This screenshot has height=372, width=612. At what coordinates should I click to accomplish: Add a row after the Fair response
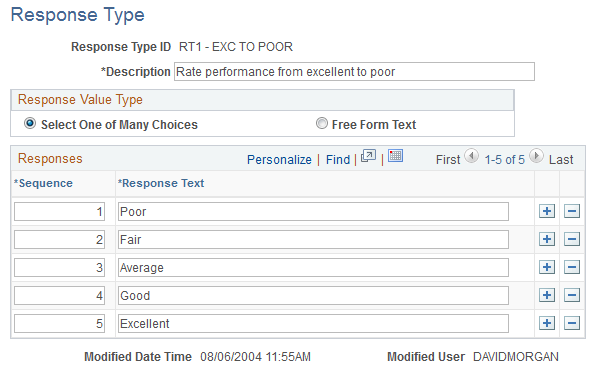point(546,239)
